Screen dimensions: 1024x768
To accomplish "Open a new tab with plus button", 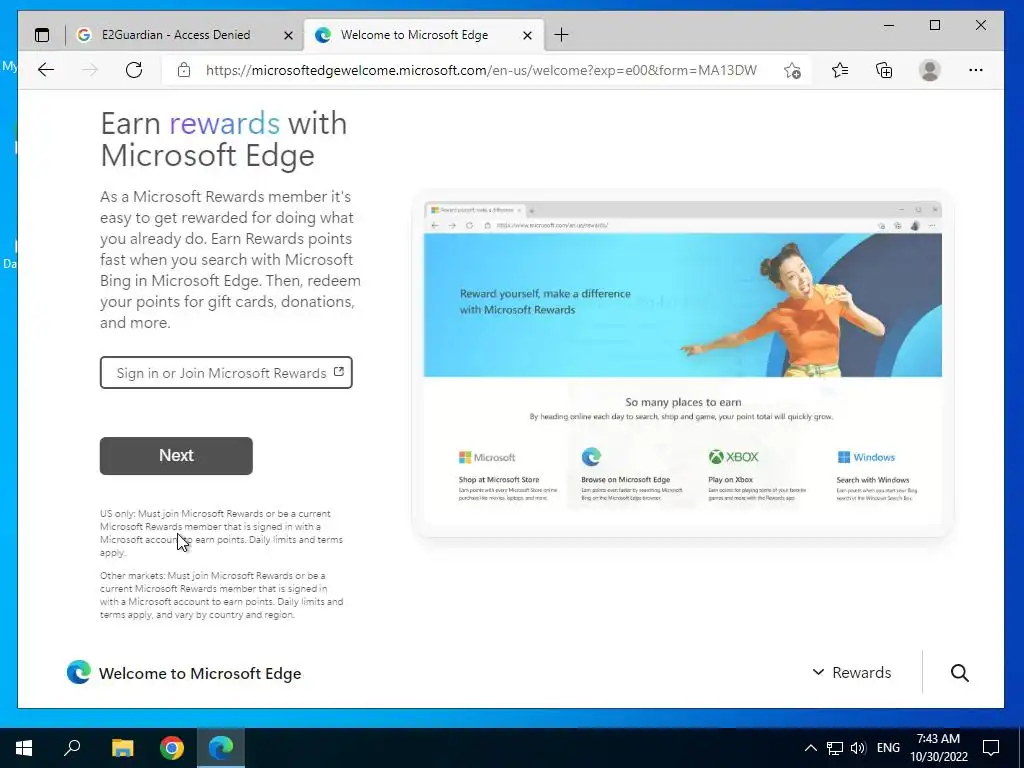I will (561, 35).
